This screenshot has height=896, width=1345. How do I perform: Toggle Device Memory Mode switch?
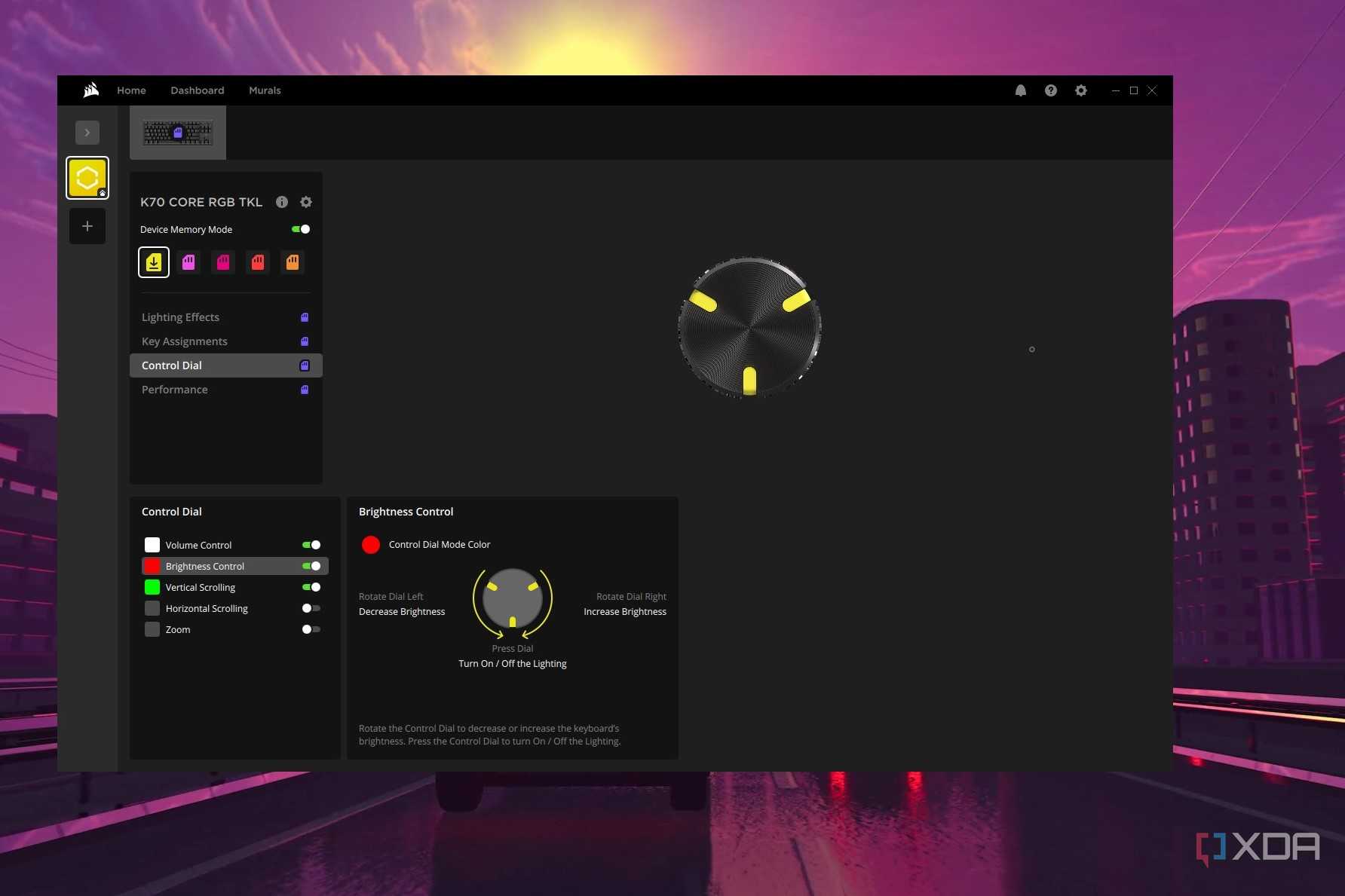click(301, 229)
